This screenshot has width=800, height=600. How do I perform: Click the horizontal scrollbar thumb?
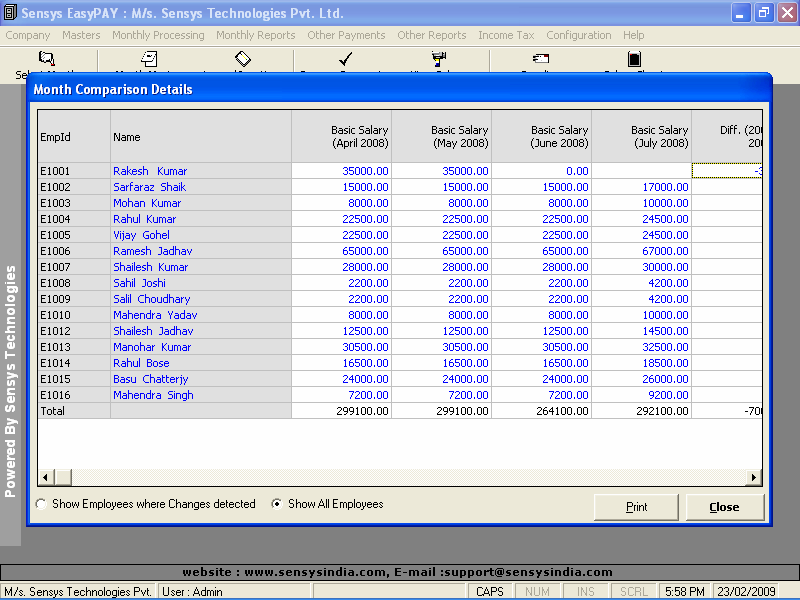click(x=63, y=478)
